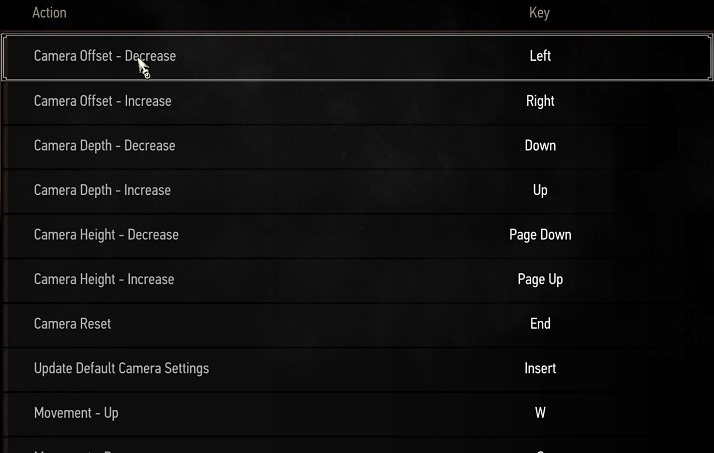Select the Camera Height - Increase action
The height and width of the screenshot is (453, 714).
click(104, 279)
